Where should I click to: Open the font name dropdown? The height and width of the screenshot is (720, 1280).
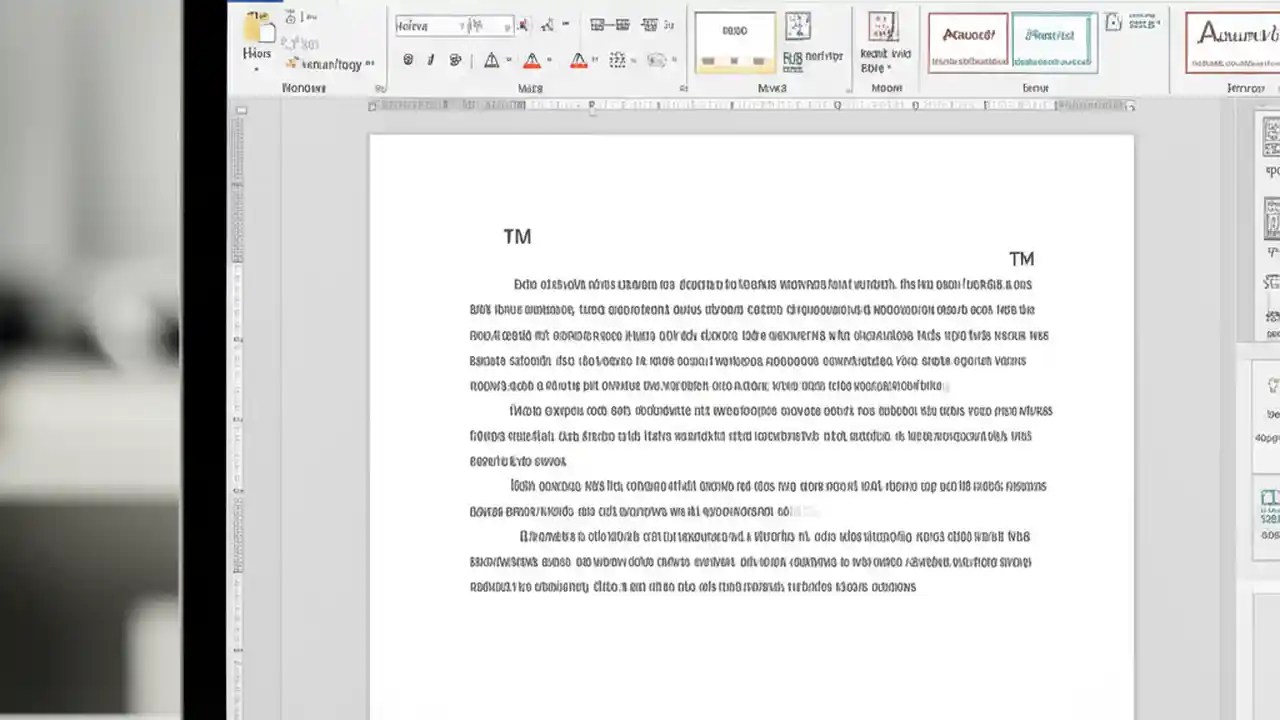pyautogui.click(x=463, y=25)
